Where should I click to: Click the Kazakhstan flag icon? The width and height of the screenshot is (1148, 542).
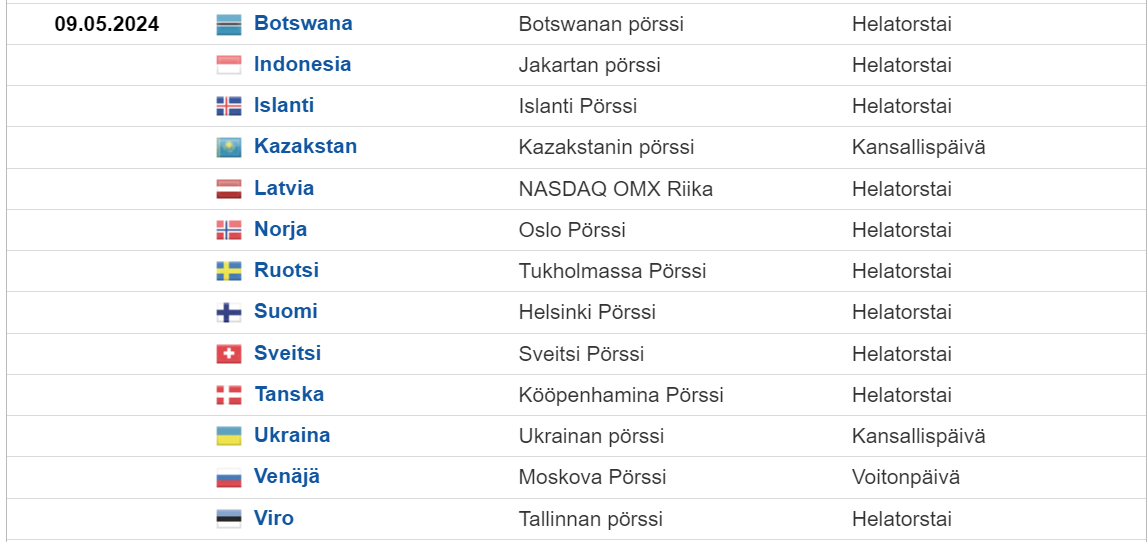[229, 148]
